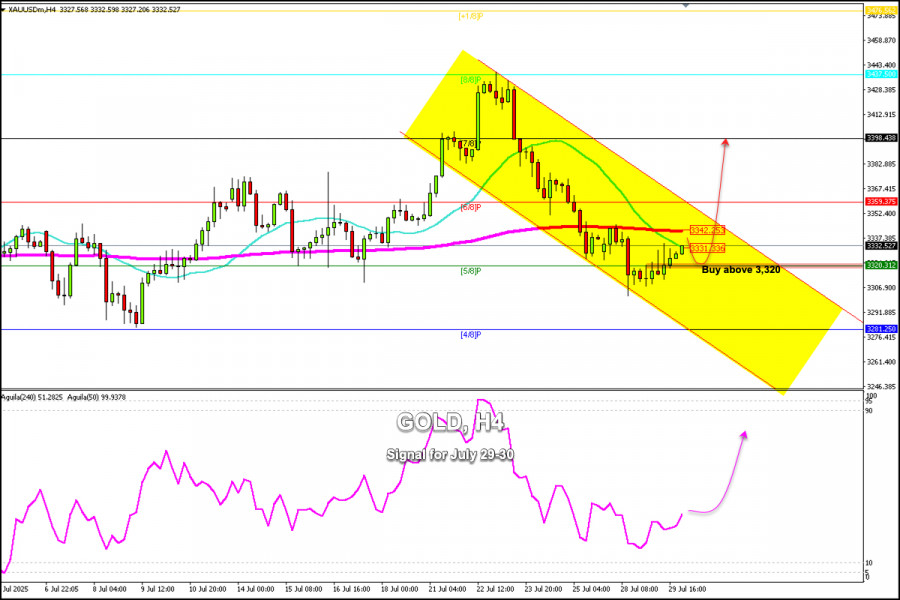The image size is (900, 600).
Task: Click the '22 Jul 12:00' time label
Action: tap(495, 589)
